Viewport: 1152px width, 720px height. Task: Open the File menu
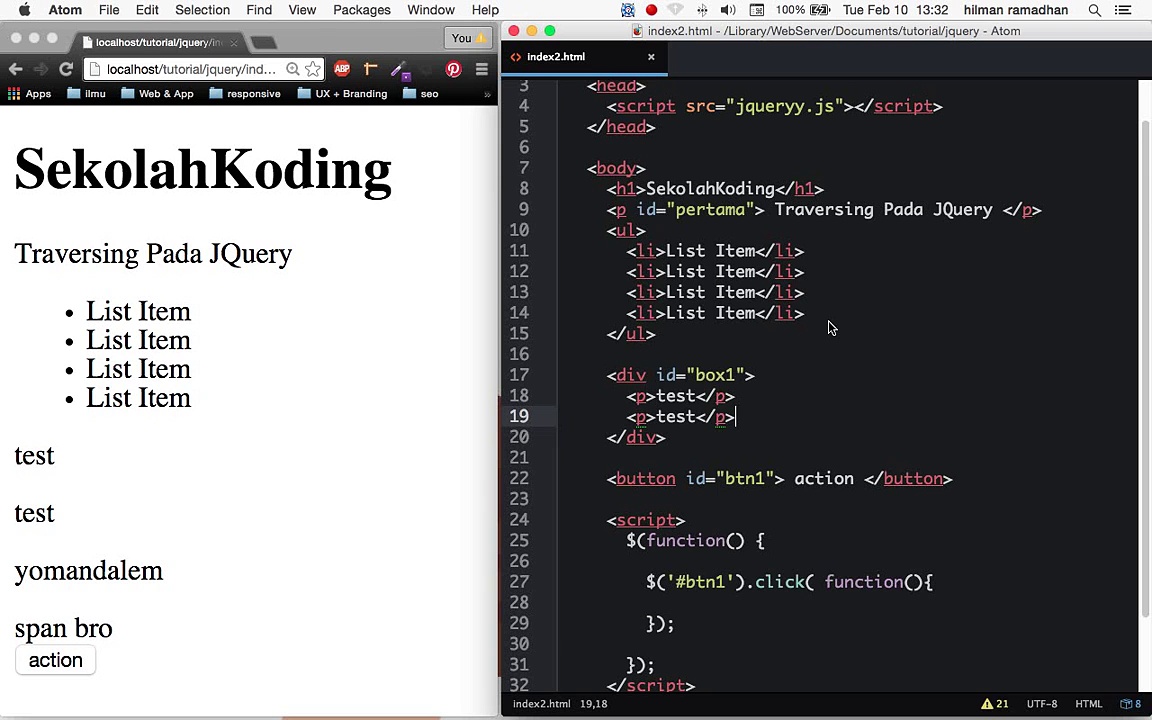tap(109, 10)
